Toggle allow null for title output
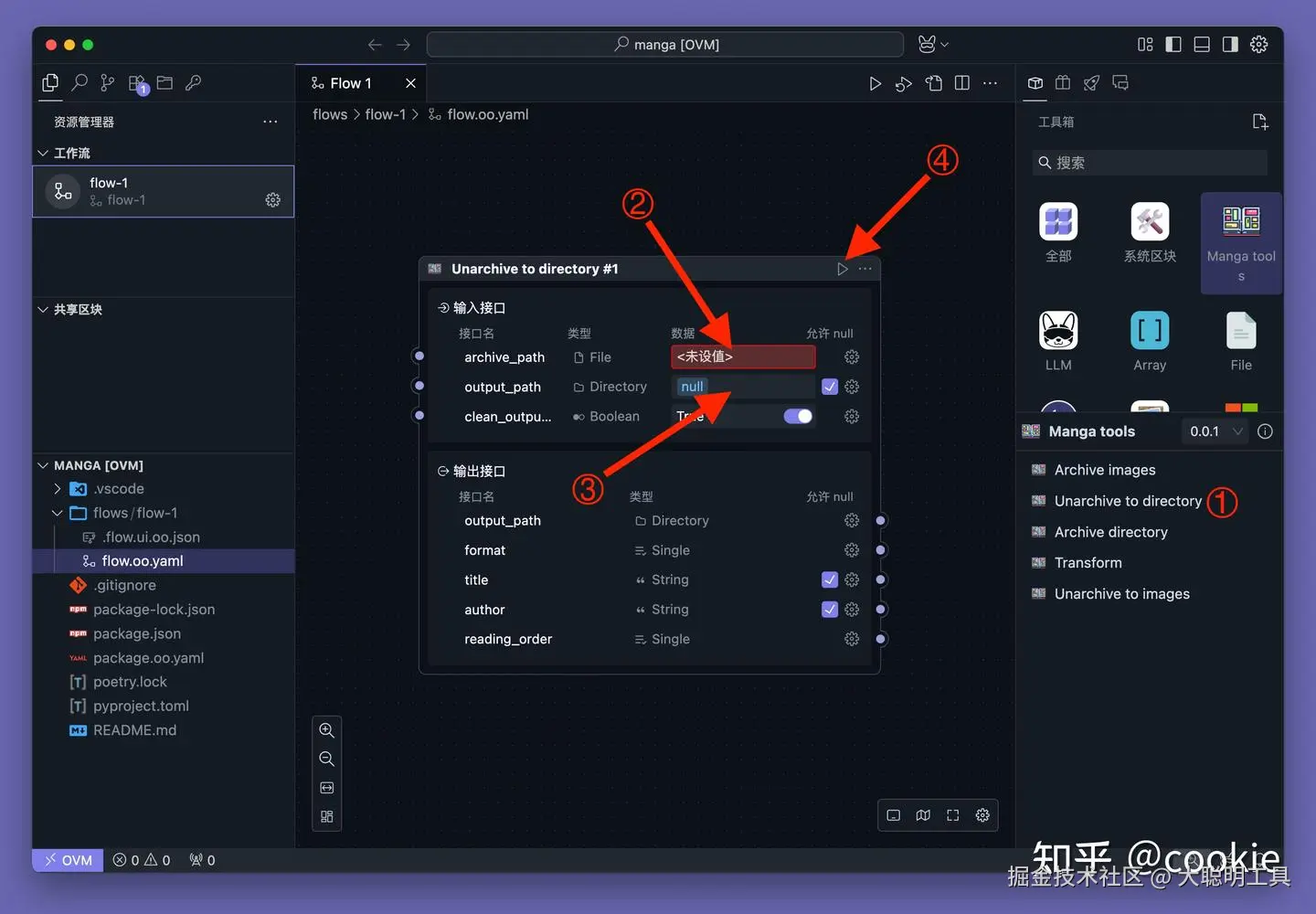Image resolution: width=1316 pixels, height=914 pixels. point(830,579)
